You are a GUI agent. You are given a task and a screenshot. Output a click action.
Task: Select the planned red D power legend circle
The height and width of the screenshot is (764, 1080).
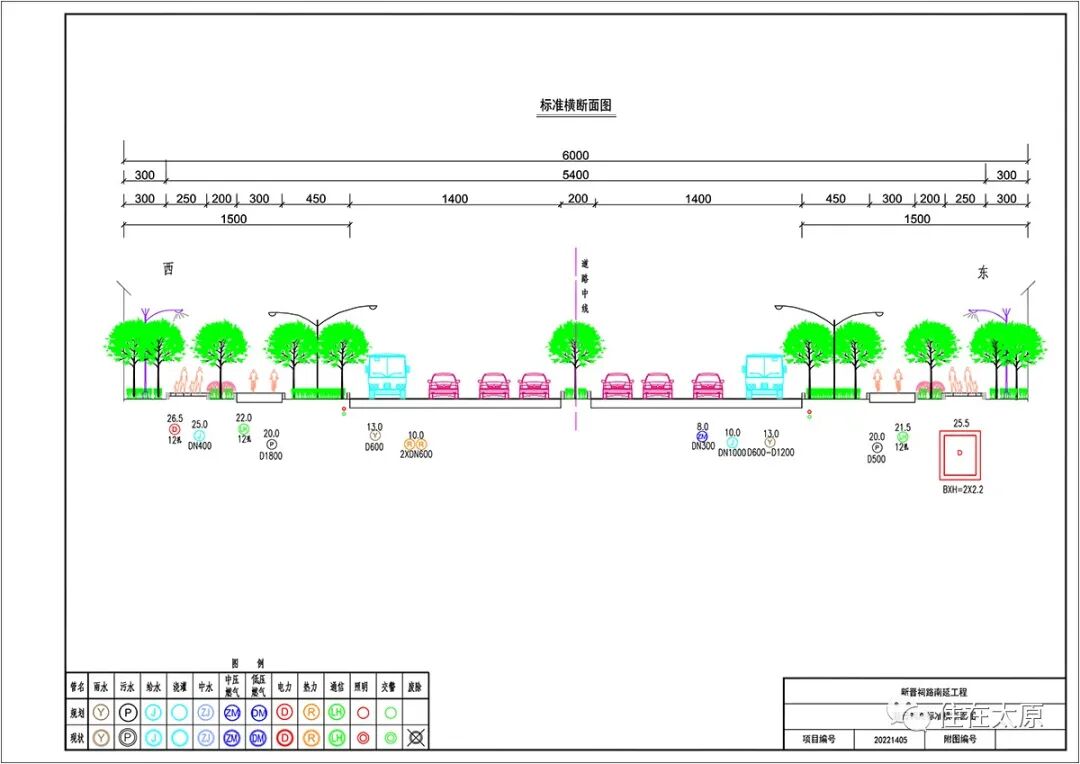[x=284, y=713]
